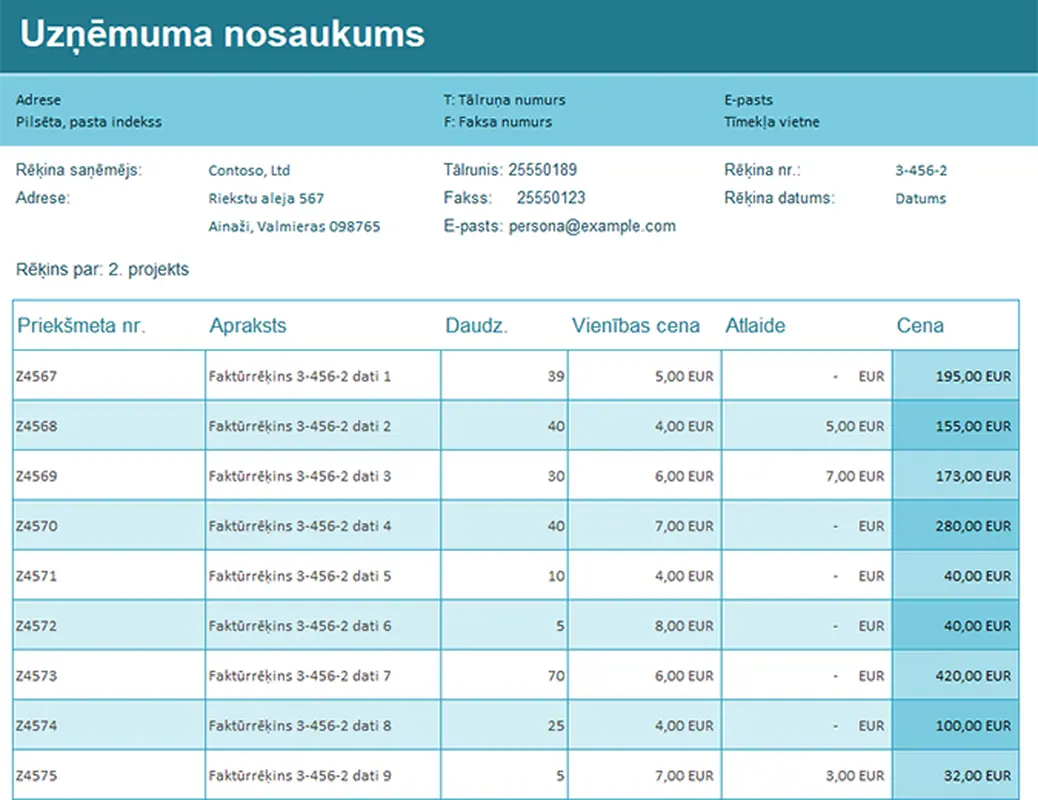Click the persona@example.com email address

pyautogui.click(x=592, y=226)
